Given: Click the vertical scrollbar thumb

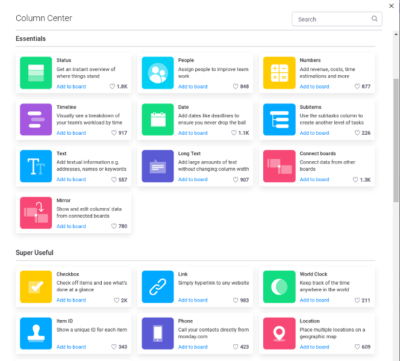Looking at the screenshot, I should click(396, 140).
